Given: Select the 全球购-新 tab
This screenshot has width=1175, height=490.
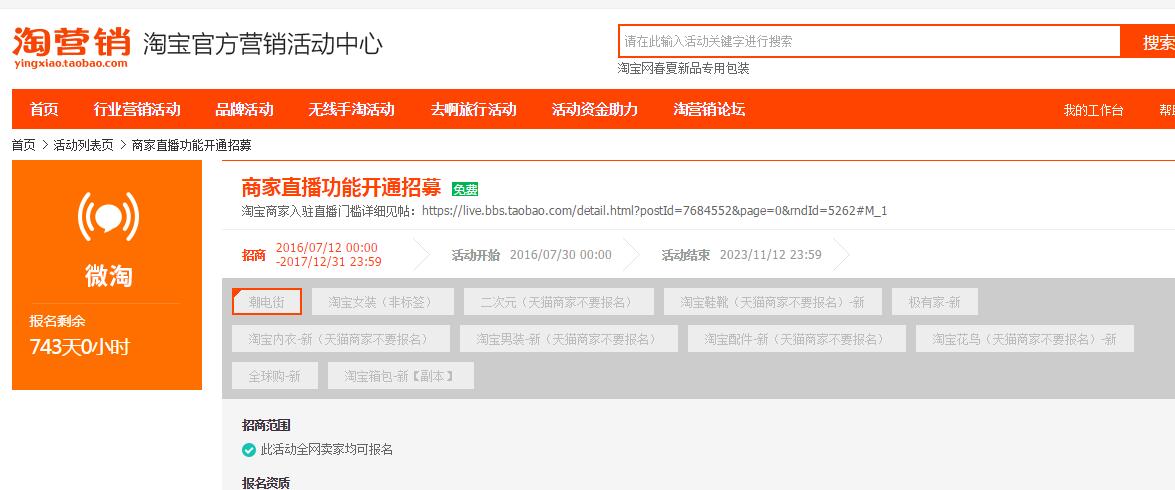Looking at the screenshot, I should (x=275, y=375).
